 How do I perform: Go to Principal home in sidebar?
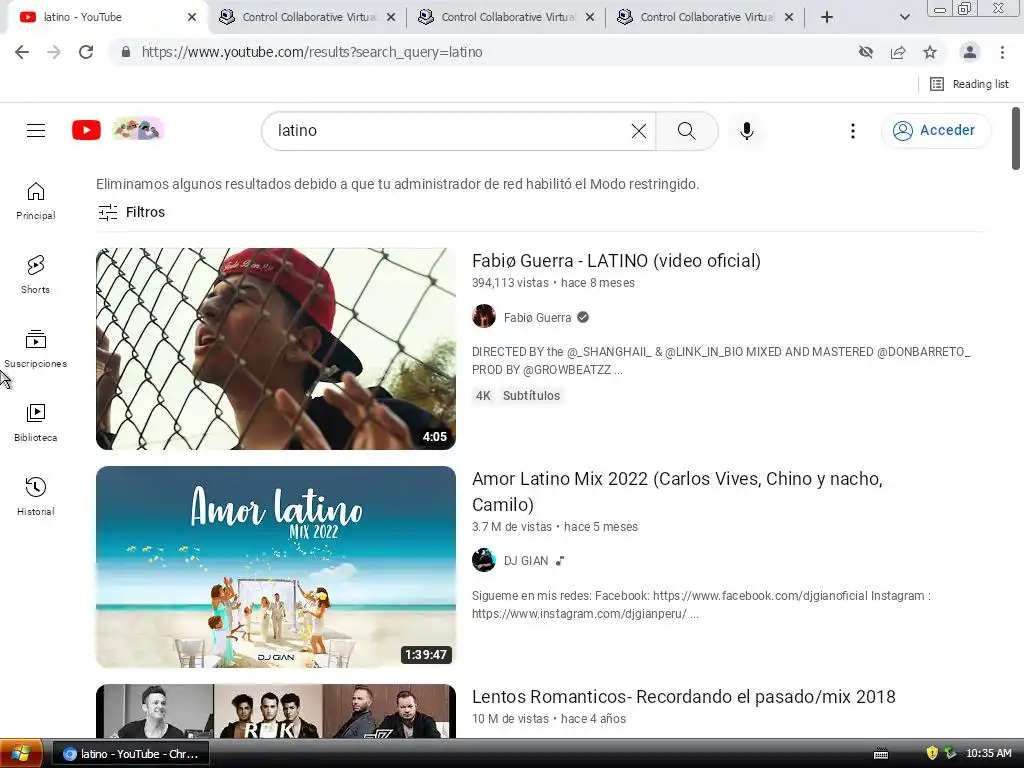[36, 200]
